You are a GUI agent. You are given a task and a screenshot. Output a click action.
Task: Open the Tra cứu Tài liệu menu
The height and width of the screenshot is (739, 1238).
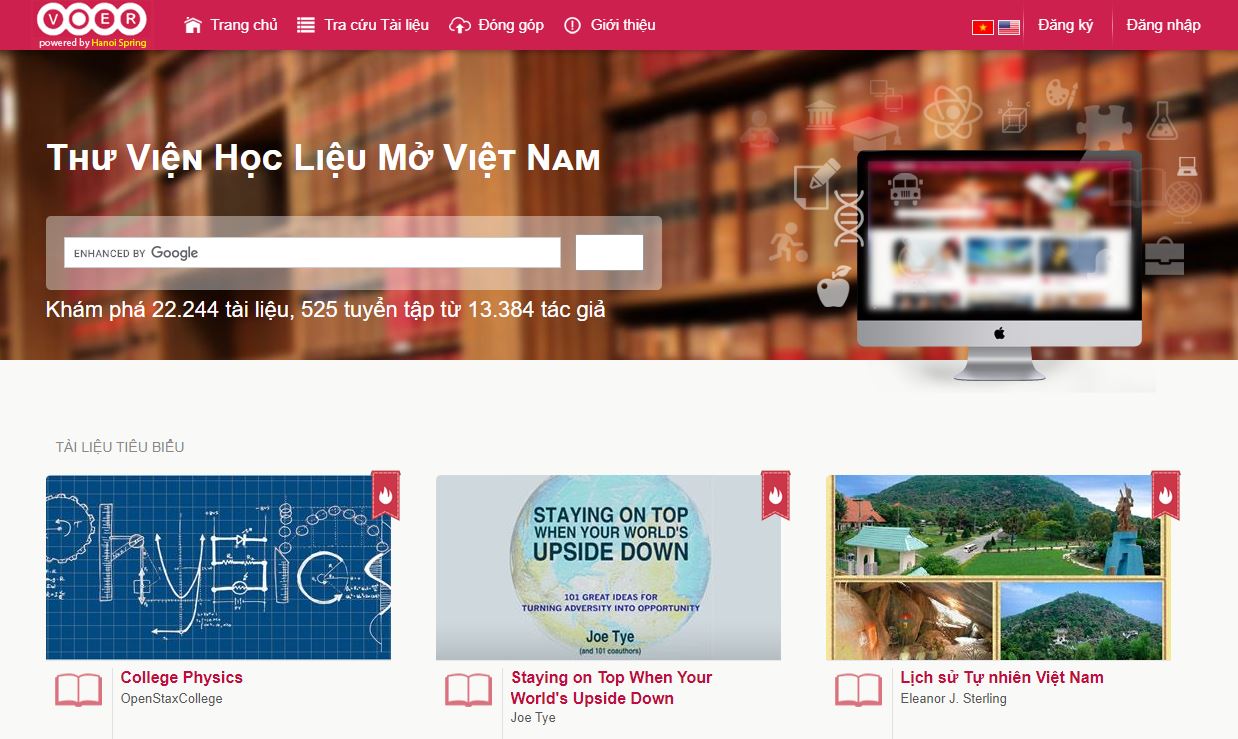point(376,25)
